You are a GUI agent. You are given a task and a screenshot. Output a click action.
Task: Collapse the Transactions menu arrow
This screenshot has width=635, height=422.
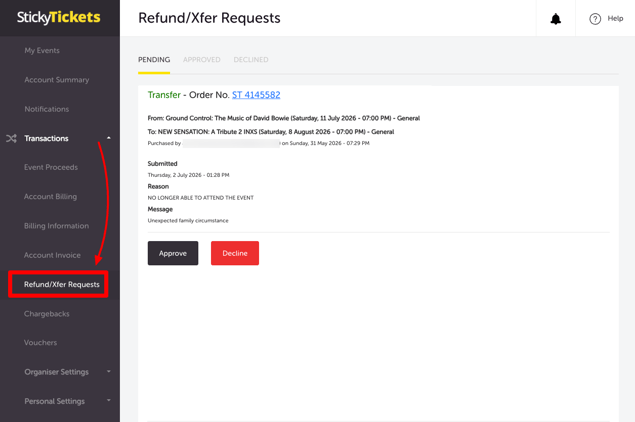109,138
